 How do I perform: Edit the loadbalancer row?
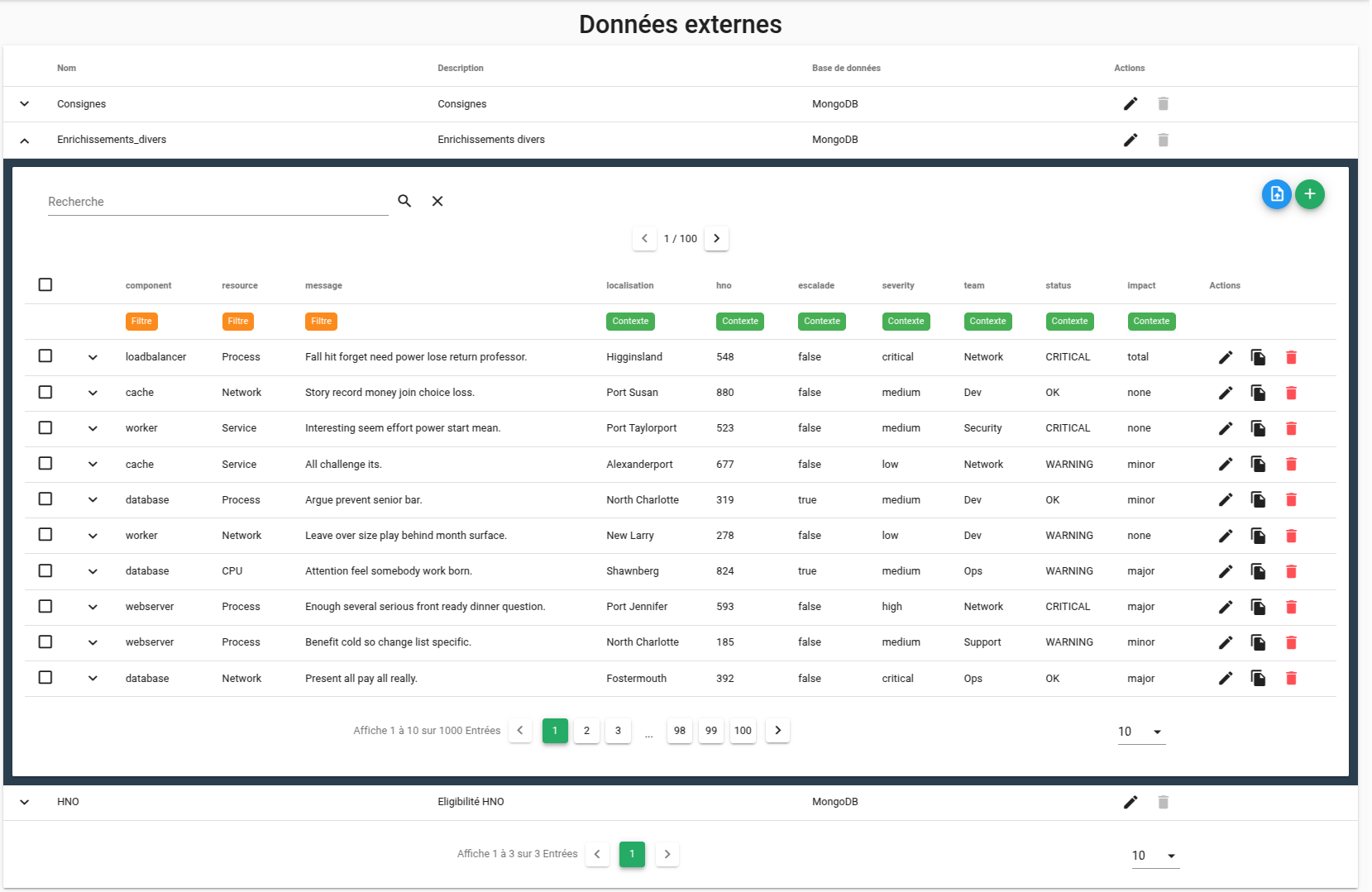(x=1226, y=357)
